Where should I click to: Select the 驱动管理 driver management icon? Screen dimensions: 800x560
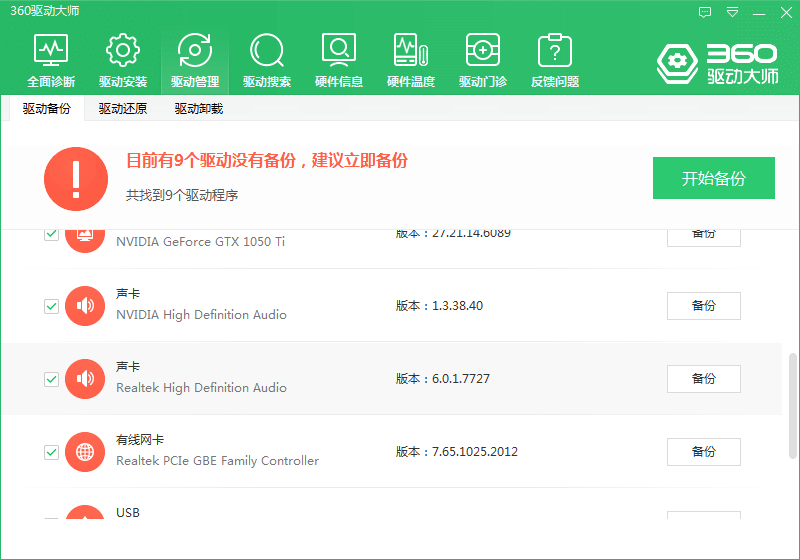[195, 60]
